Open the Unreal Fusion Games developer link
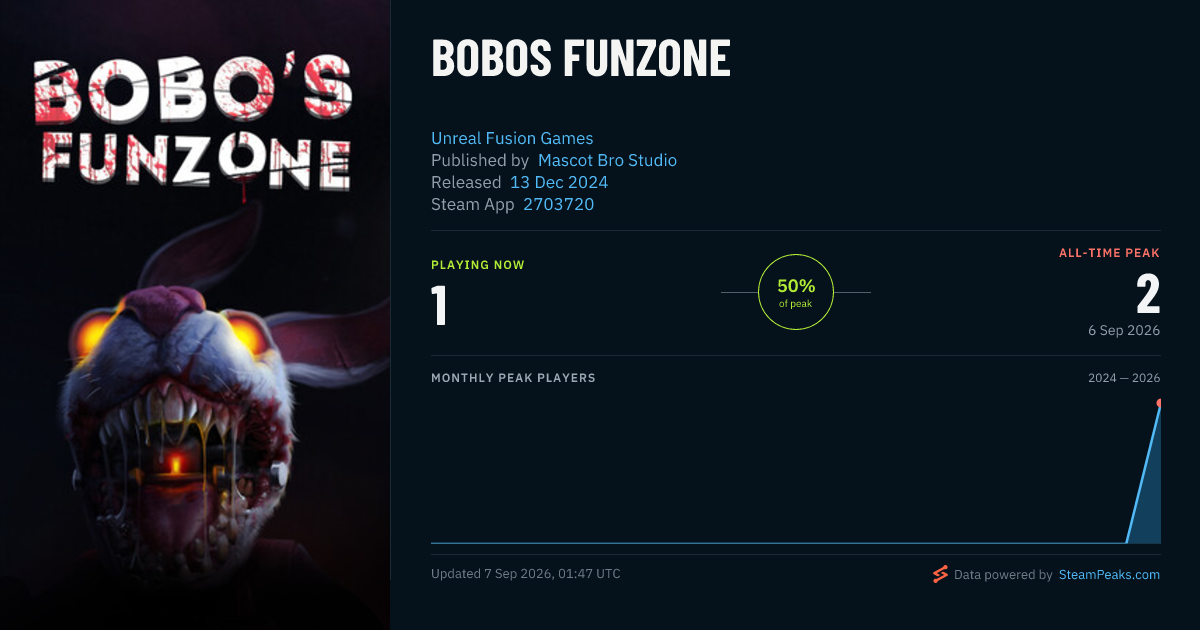 512,138
